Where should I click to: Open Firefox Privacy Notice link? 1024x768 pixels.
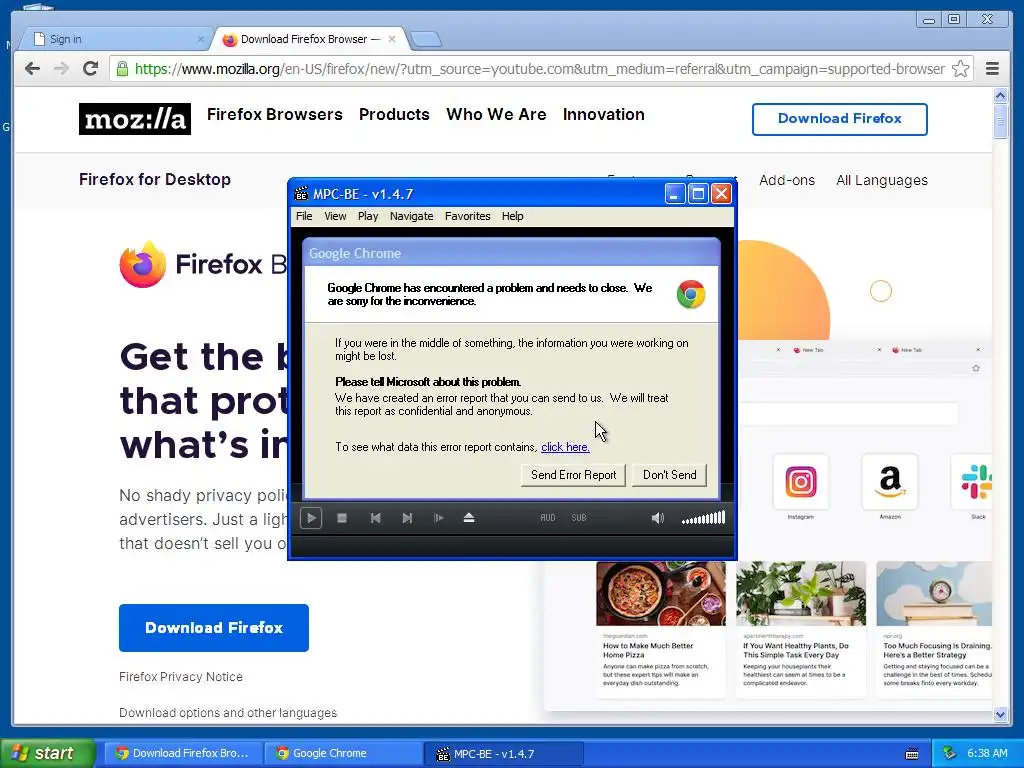[180, 677]
